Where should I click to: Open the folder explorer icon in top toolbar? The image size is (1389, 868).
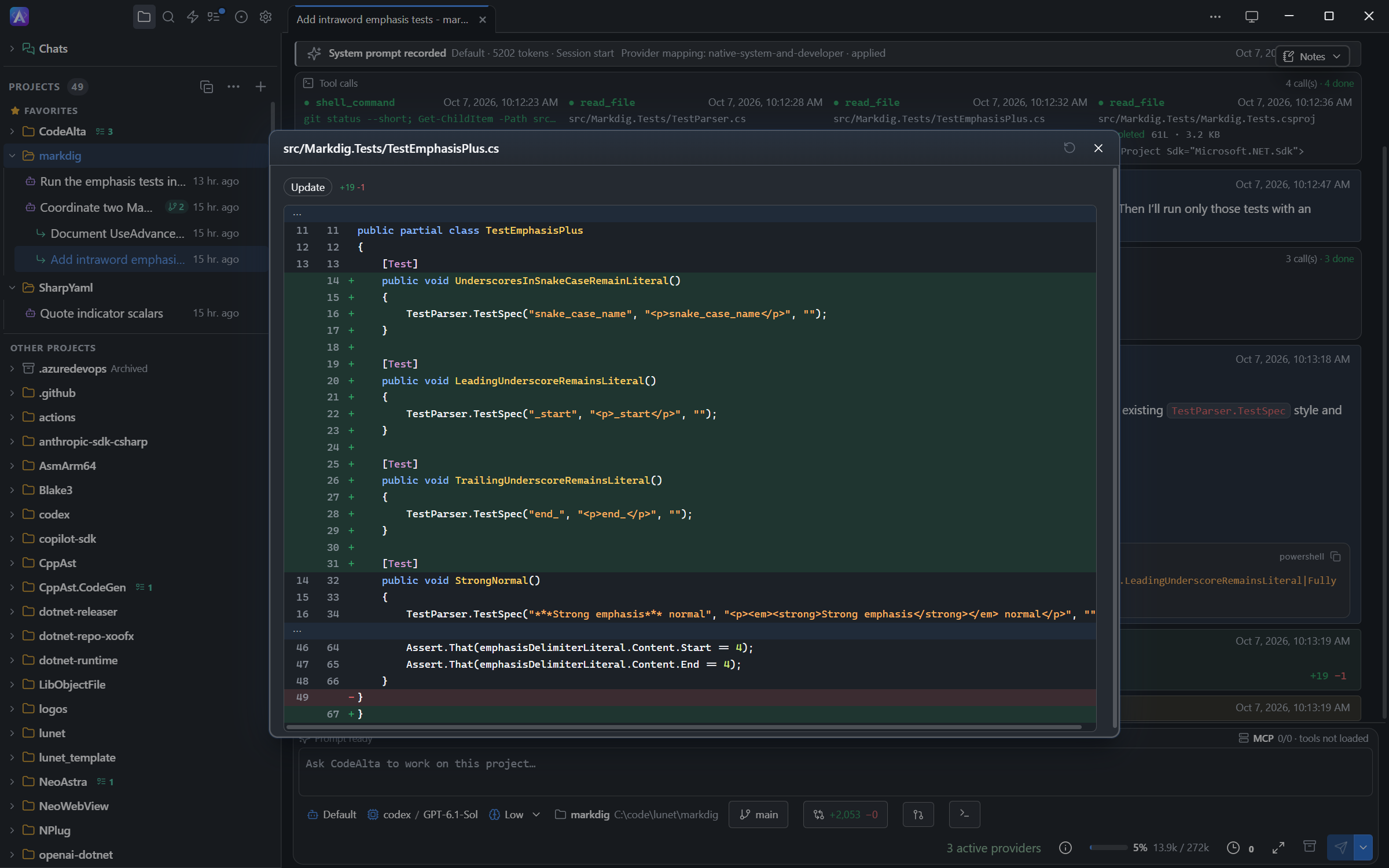pos(144,17)
